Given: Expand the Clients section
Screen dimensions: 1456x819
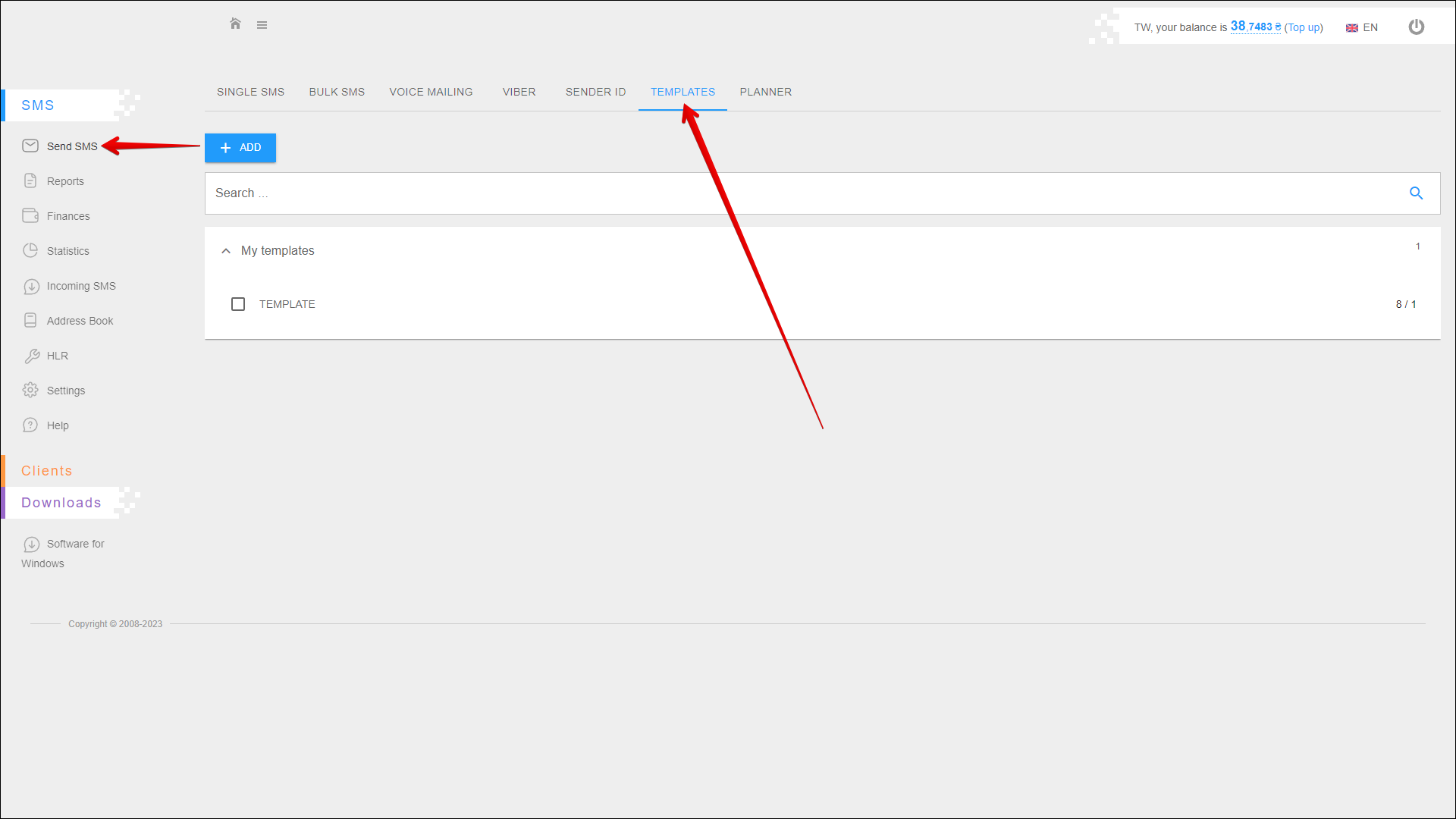Looking at the screenshot, I should pyautogui.click(x=47, y=471).
